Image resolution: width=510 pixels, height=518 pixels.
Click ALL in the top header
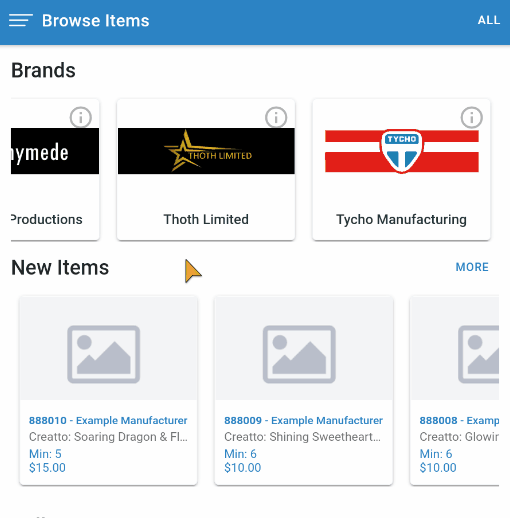click(489, 20)
